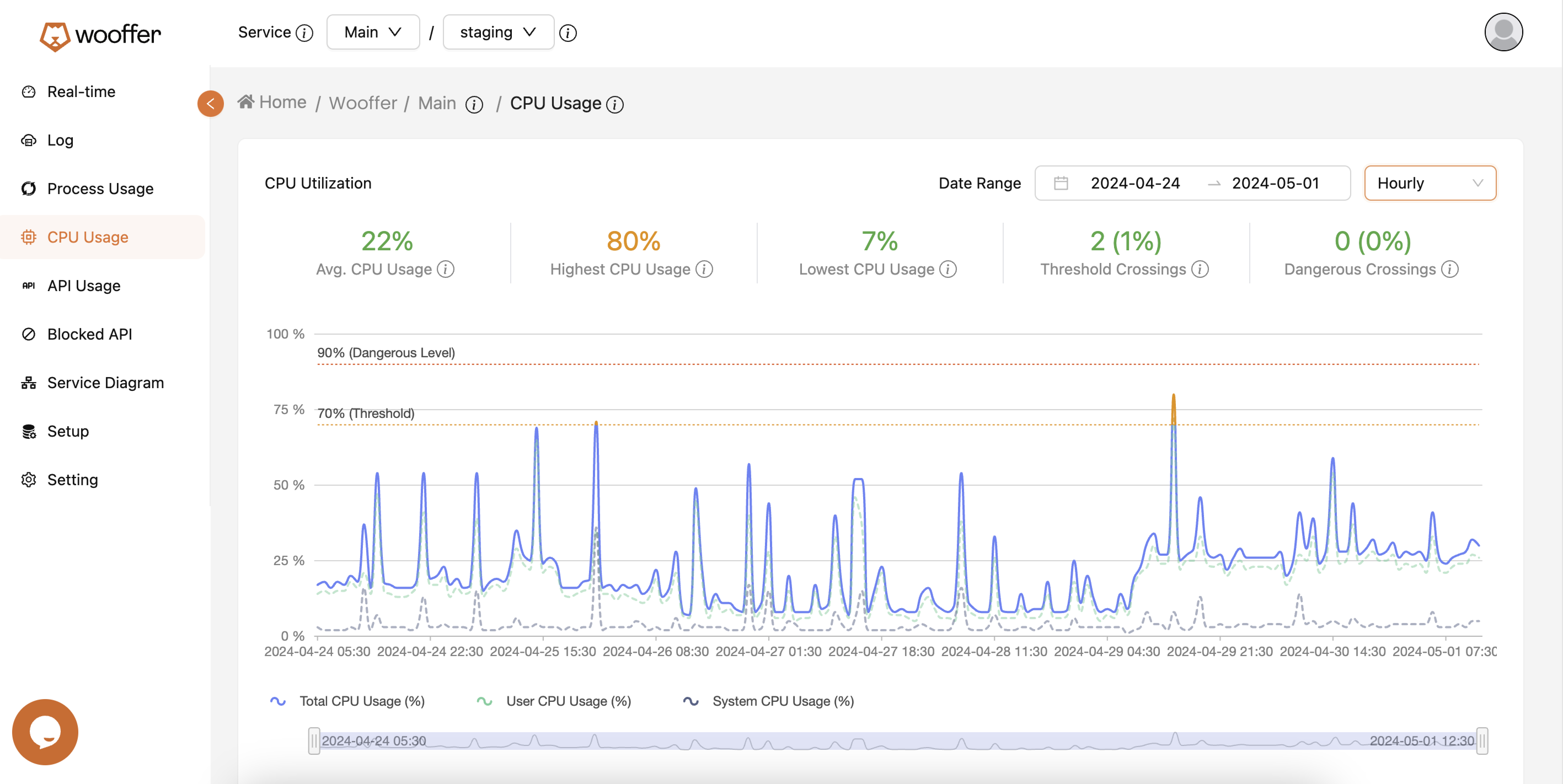Go to Service Diagram page
The image size is (1563, 784).
[105, 383]
